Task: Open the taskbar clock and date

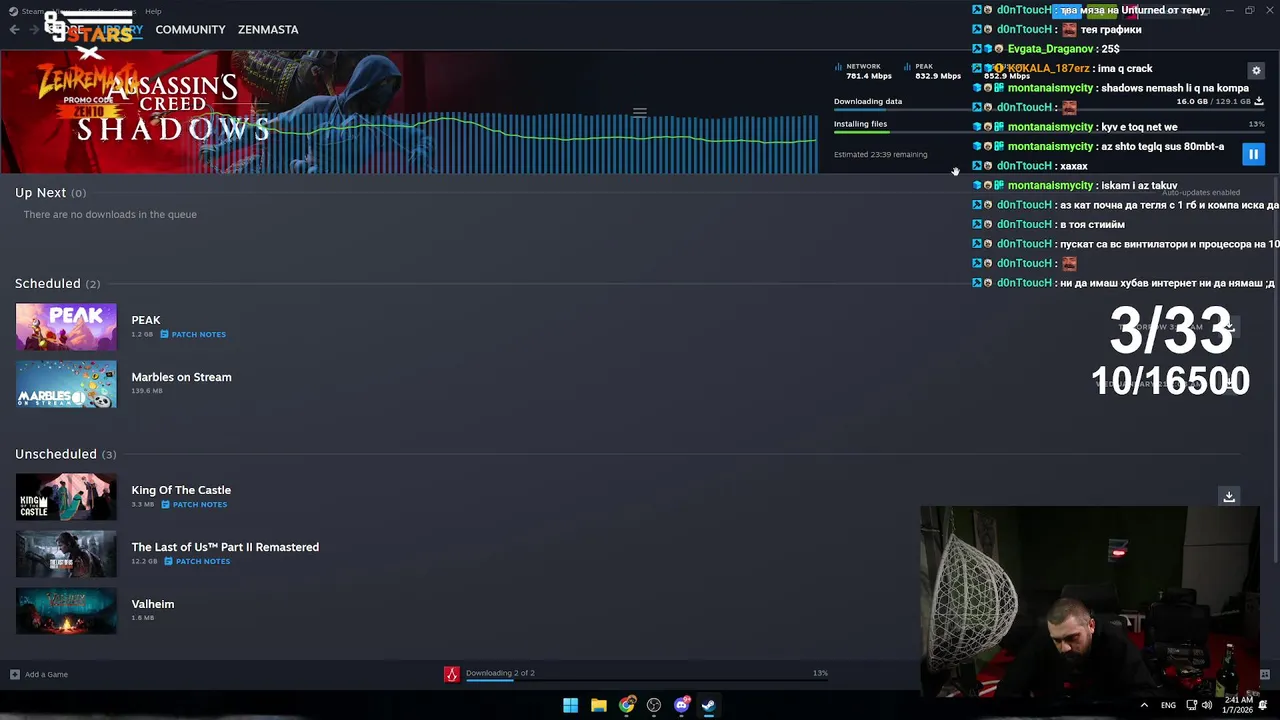Action: 1238,705
